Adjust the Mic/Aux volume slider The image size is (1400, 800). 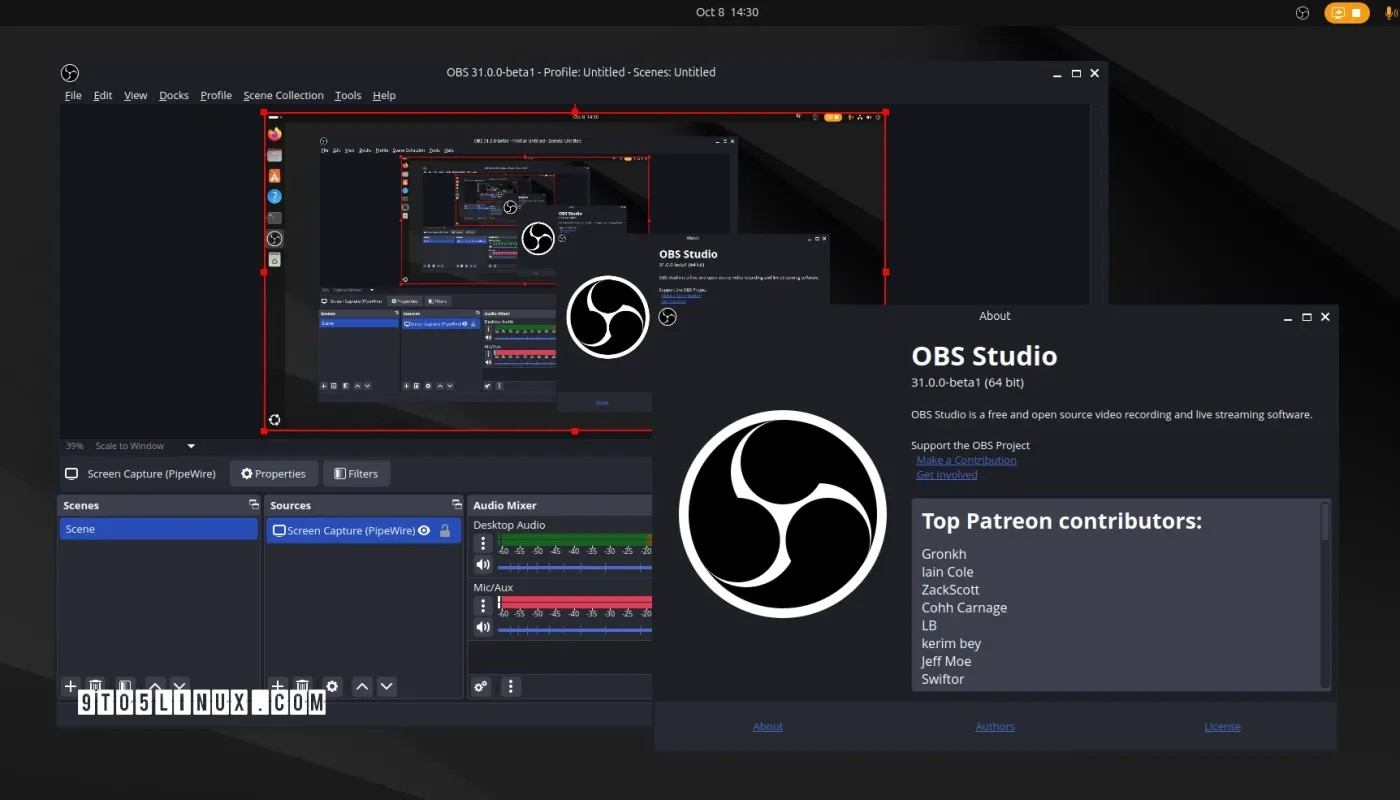pos(575,629)
